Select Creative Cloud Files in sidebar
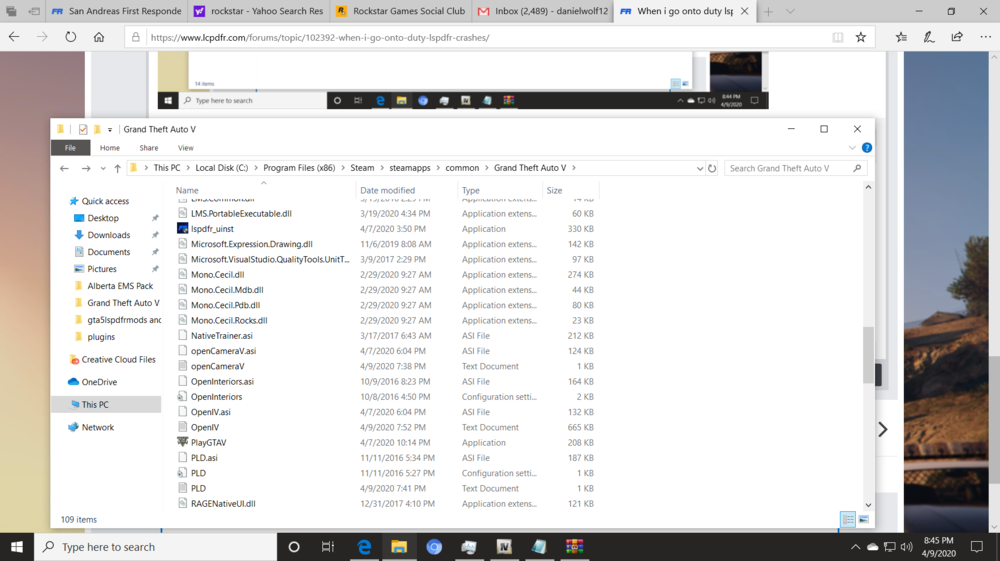This screenshot has height=561, width=1000. click(118, 360)
